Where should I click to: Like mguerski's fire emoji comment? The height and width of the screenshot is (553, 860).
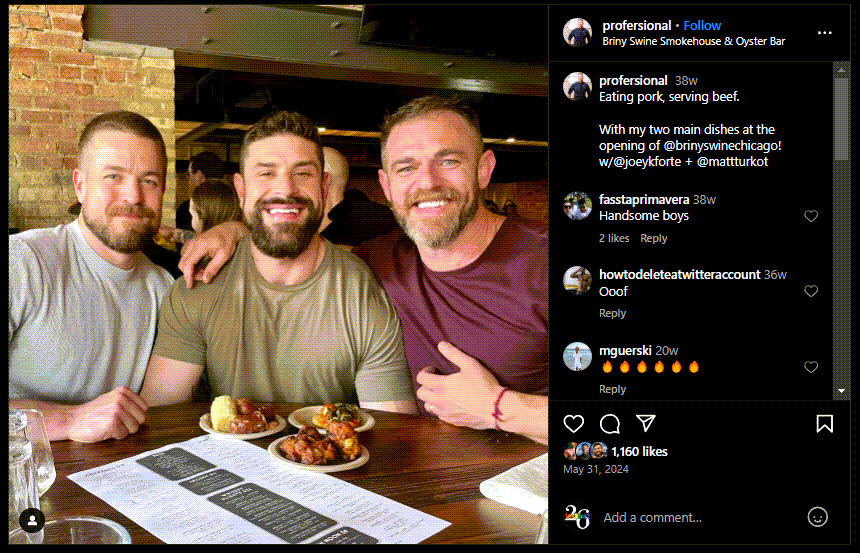coord(811,367)
